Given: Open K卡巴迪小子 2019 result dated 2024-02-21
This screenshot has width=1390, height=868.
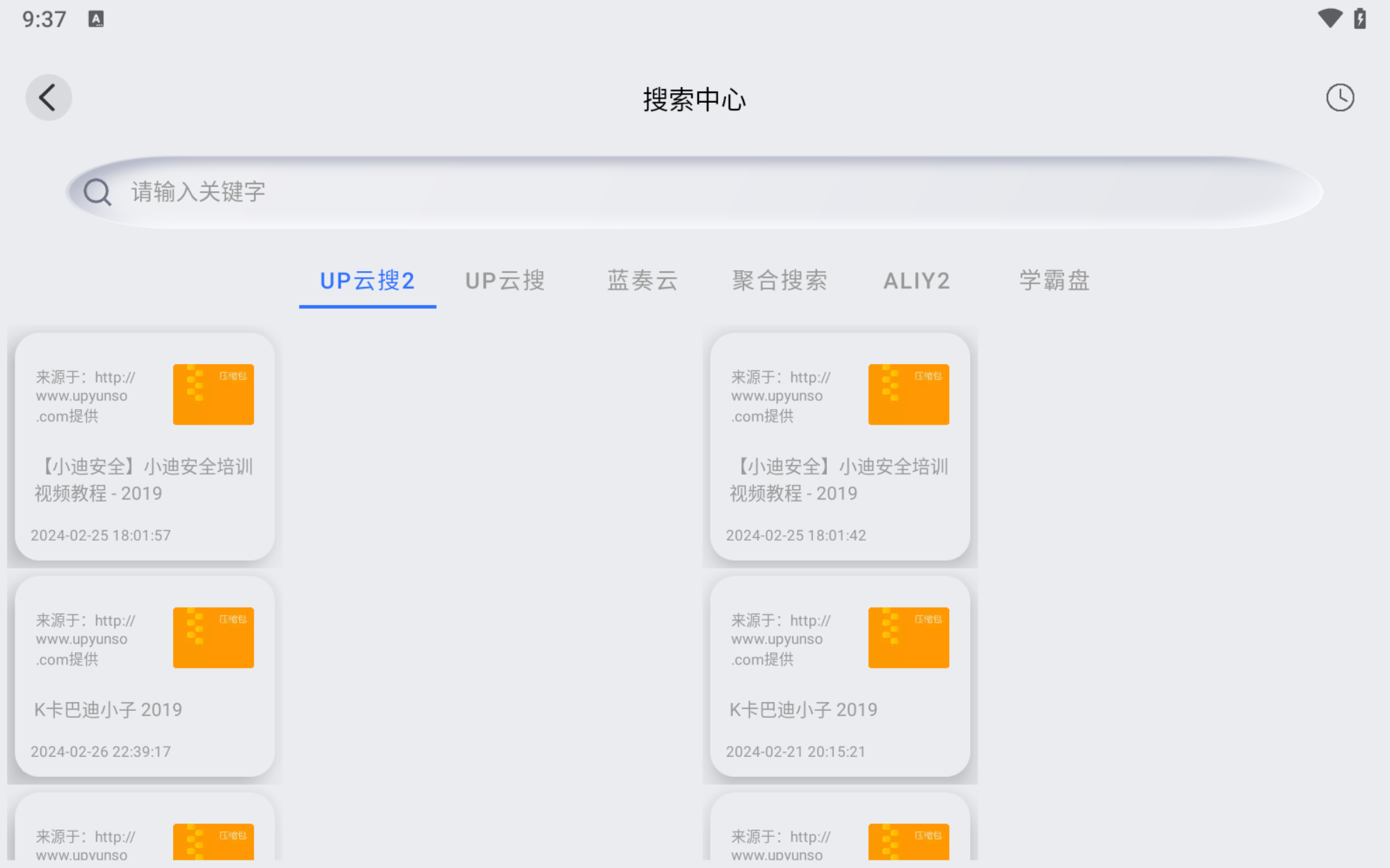Looking at the screenshot, I should [x=839, y=710].
